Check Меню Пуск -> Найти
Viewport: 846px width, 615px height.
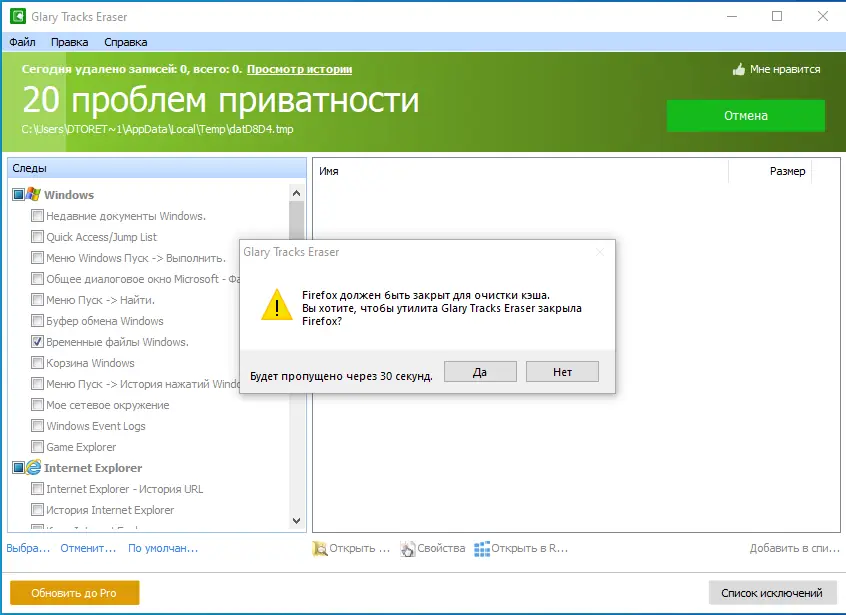pyautogui.click(x=37, y=300)
